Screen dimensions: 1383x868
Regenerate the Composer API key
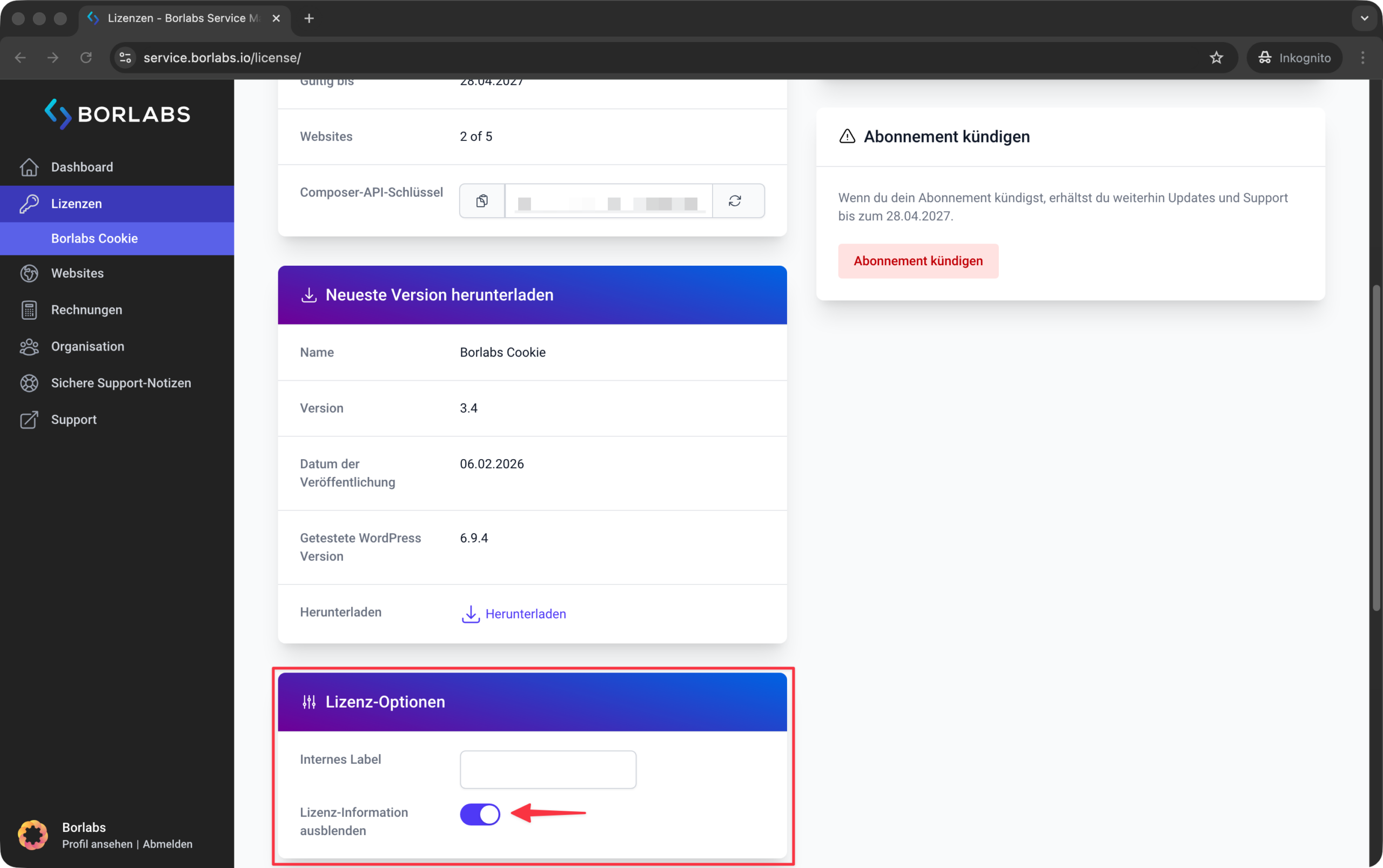(x=735, y=201)
